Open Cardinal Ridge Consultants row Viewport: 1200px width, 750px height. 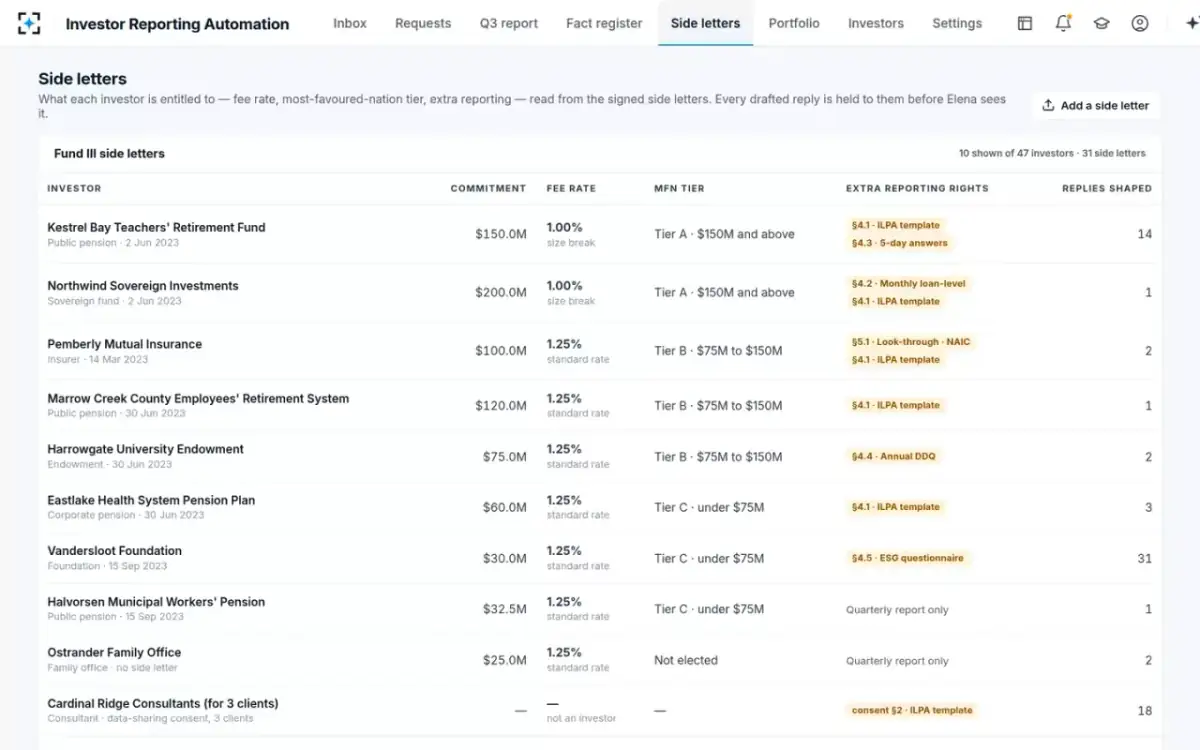click(600, 711)
